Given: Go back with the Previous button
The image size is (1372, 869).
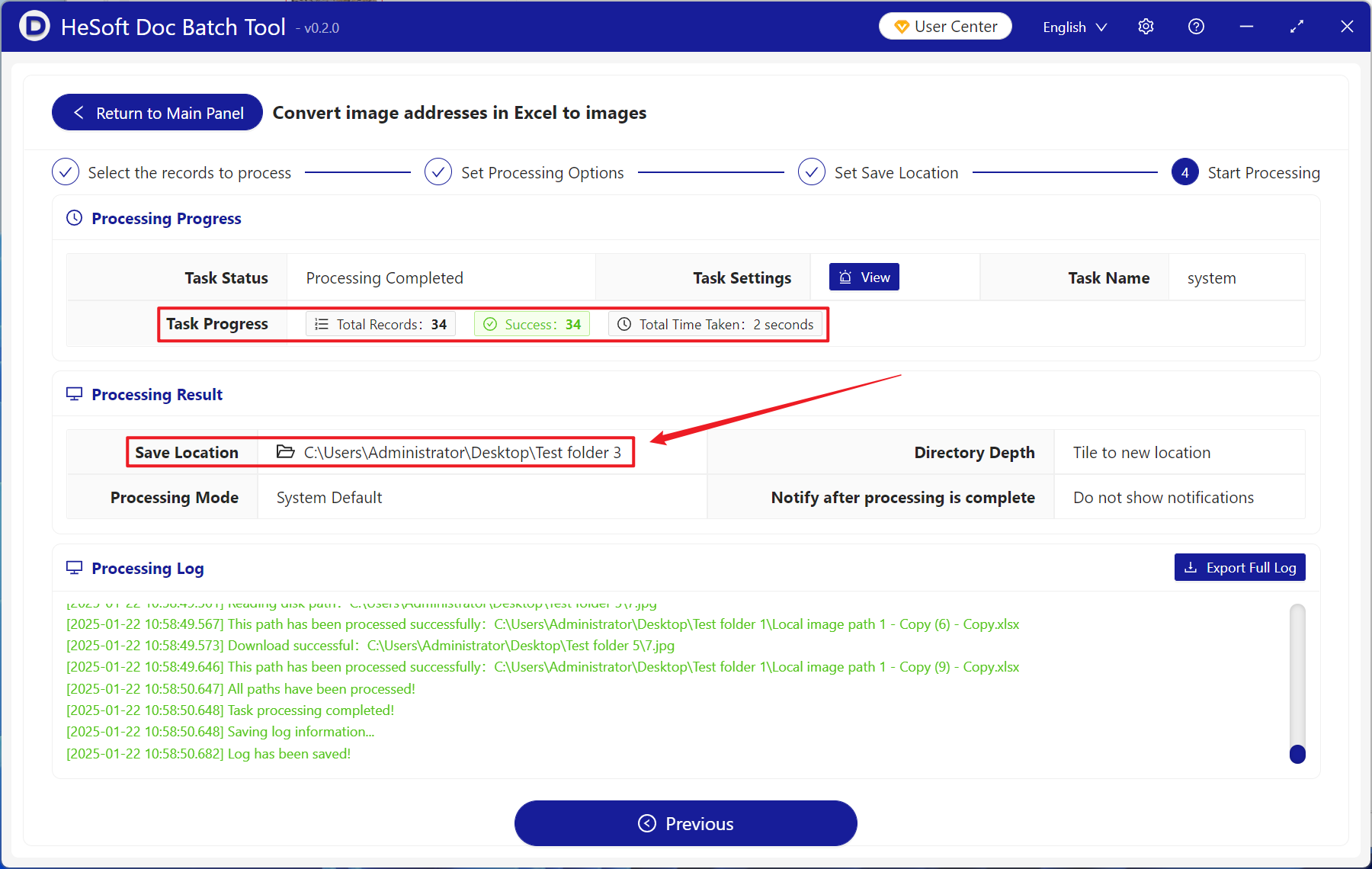Looking at the screenshot, I should [685, 823].
